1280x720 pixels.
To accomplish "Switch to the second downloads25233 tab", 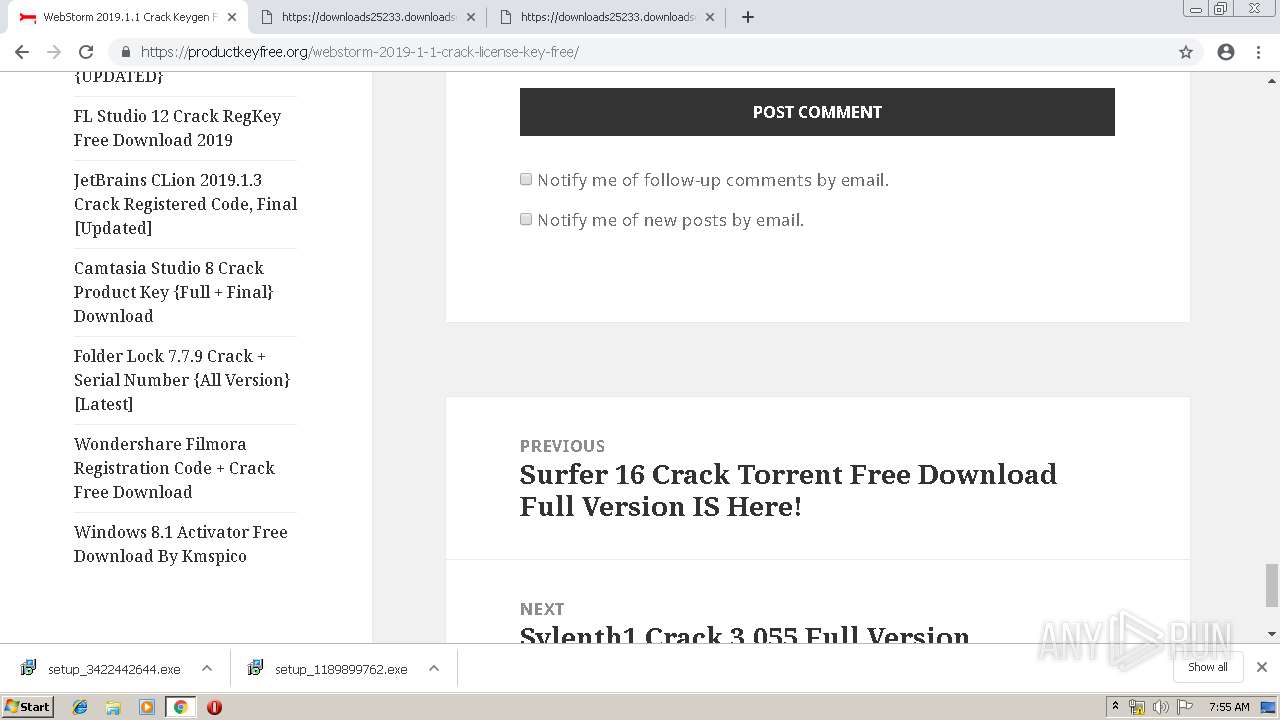I will [x=367, y=17].
